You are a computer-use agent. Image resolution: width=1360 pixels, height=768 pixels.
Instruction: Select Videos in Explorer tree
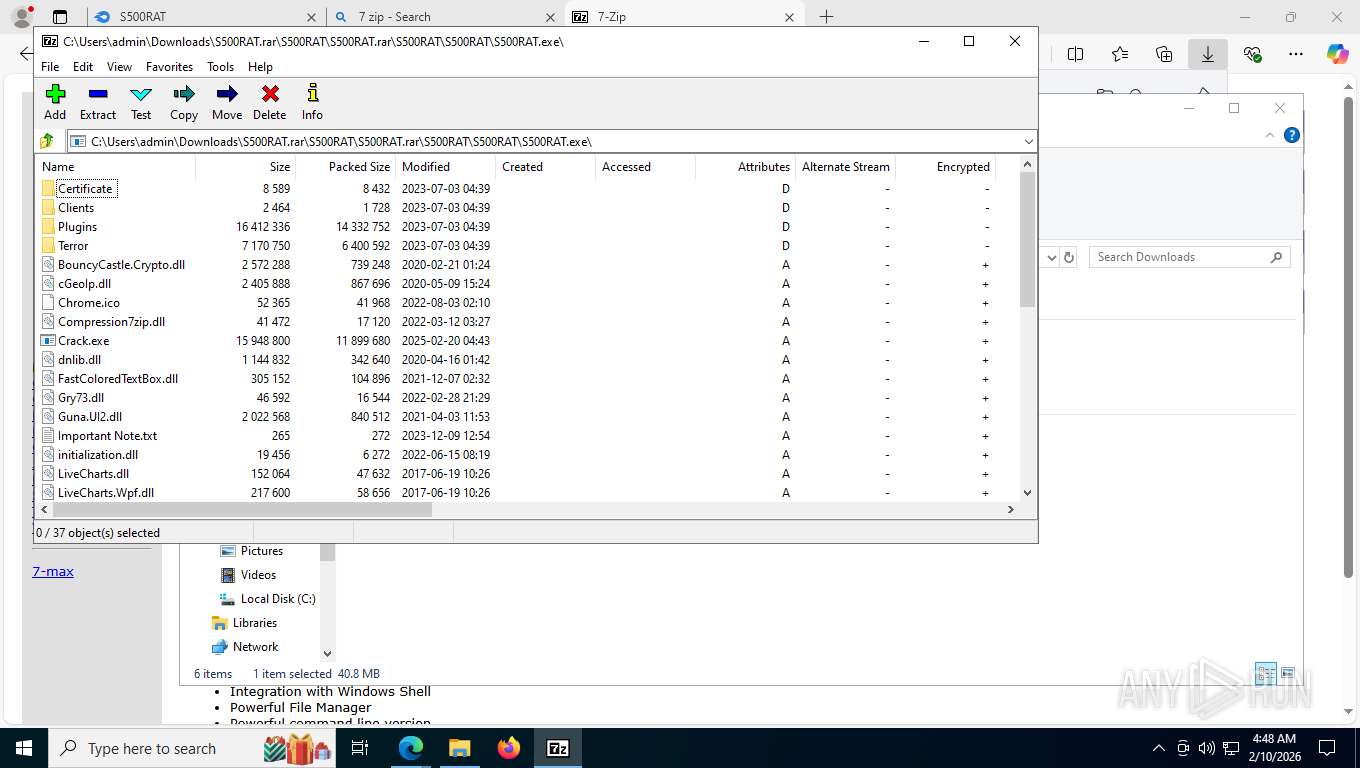pyautogui.click(x=247, y=575)
